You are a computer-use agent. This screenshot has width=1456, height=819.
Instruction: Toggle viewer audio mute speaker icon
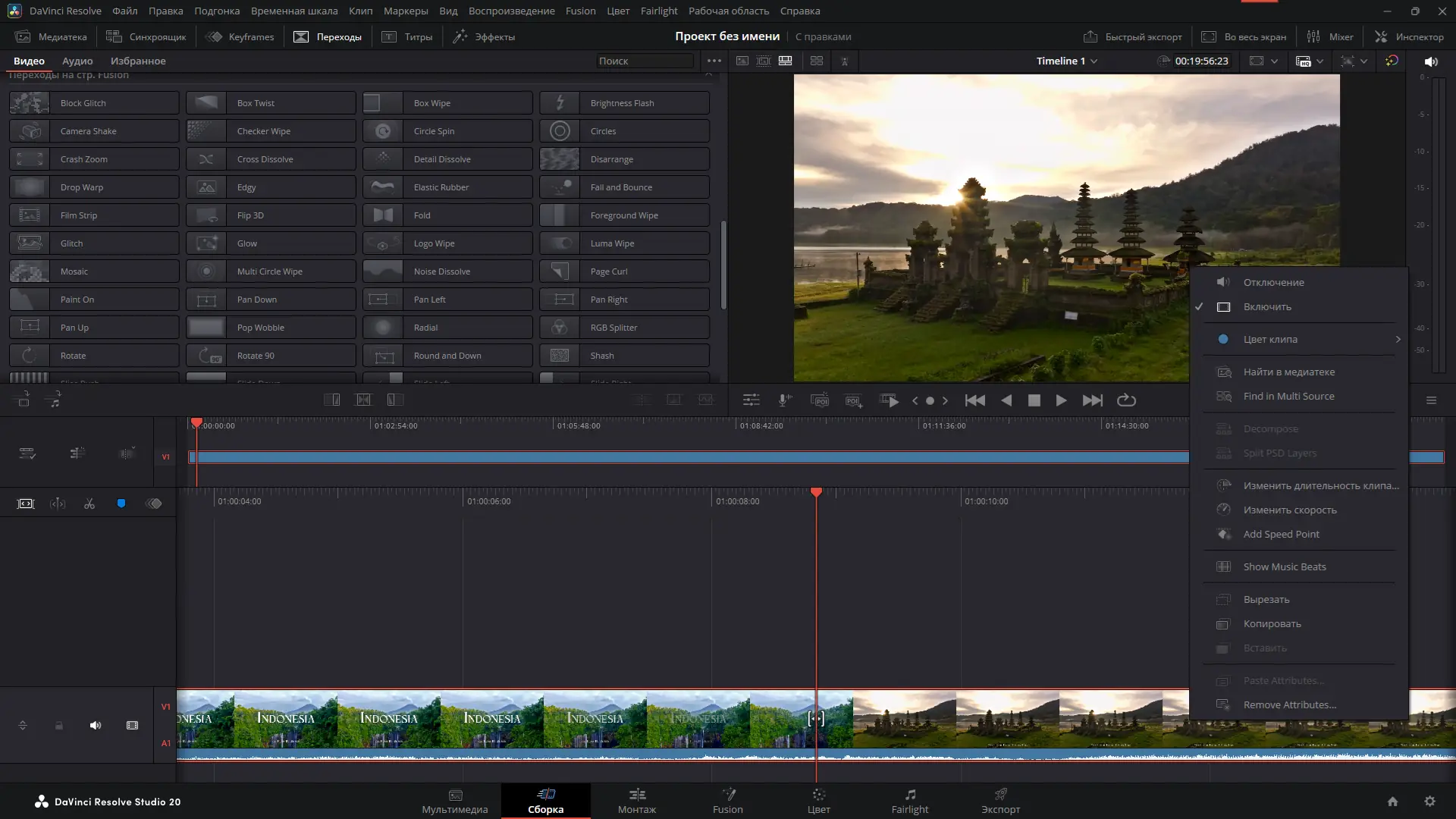point(1431,61)
